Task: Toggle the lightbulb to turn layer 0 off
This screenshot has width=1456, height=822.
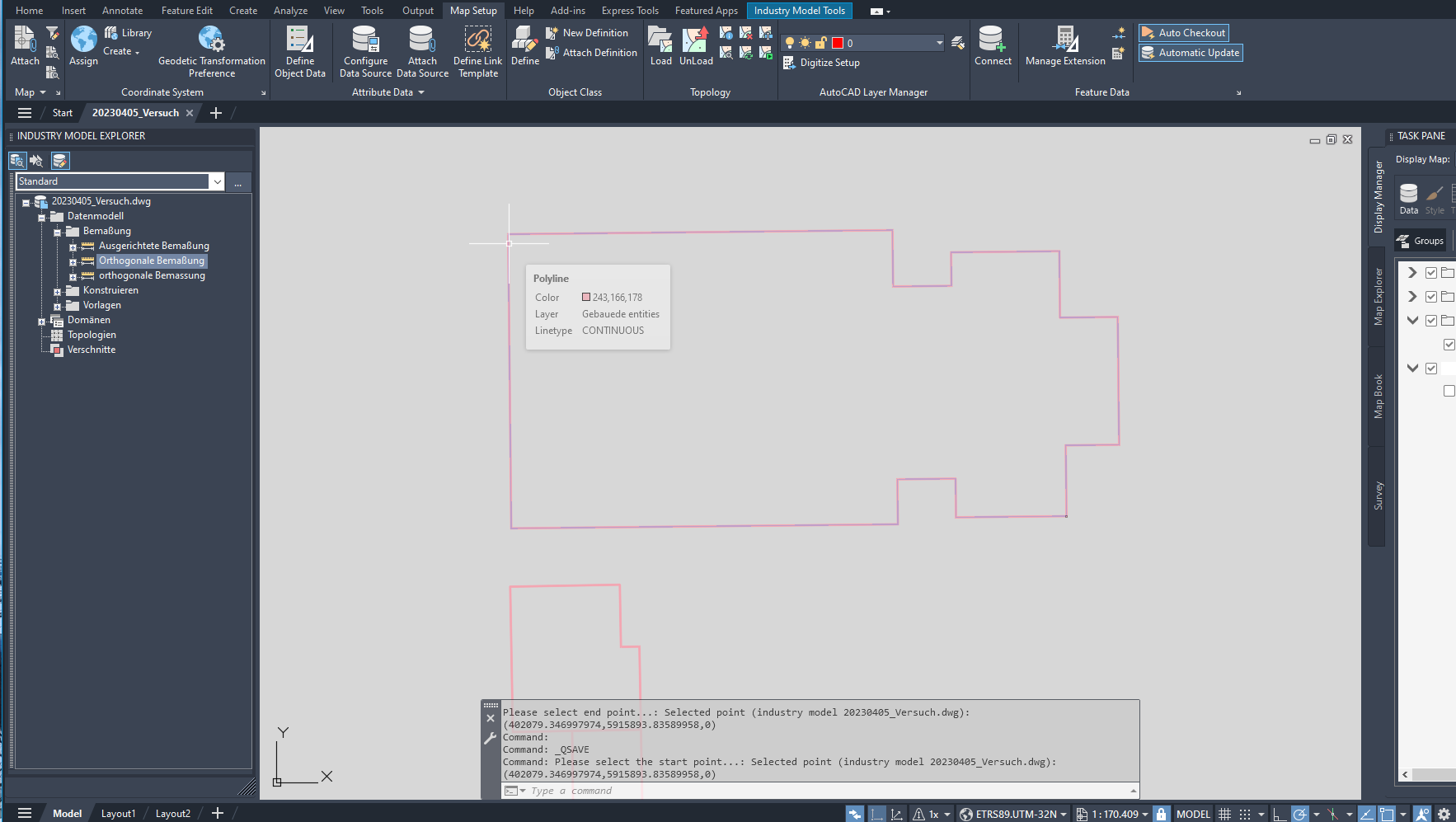Action: (x=789, y=42)
